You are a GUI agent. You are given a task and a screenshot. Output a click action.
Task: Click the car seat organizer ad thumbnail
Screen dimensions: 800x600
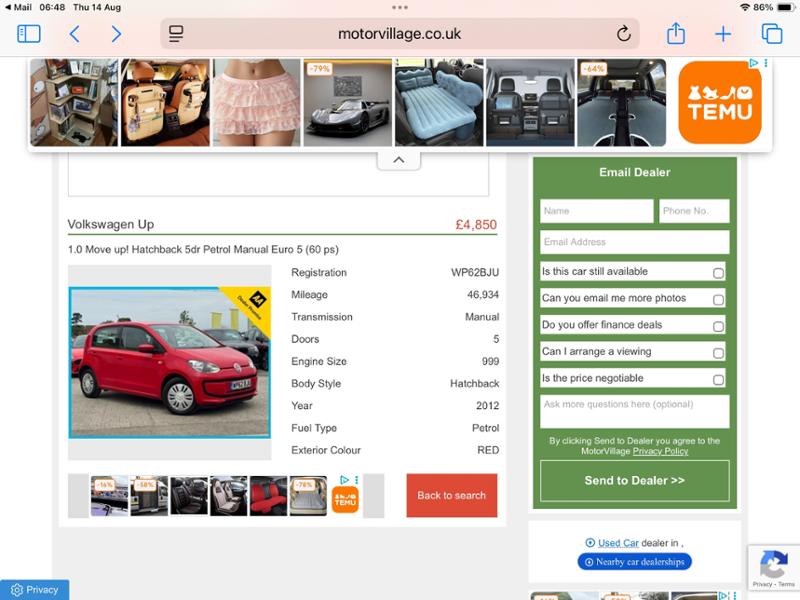pos(165,103)
